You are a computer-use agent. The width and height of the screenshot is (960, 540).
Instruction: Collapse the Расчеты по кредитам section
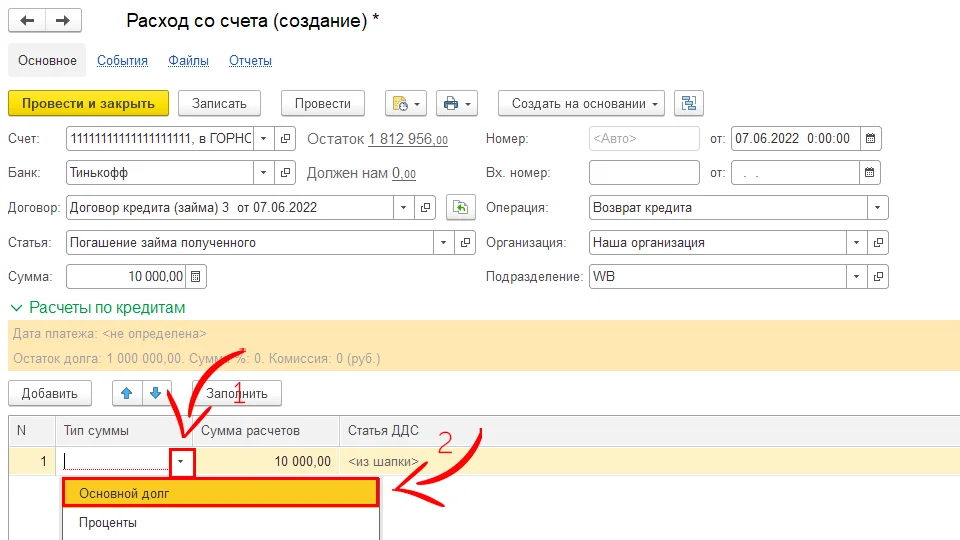pos(16,308)
